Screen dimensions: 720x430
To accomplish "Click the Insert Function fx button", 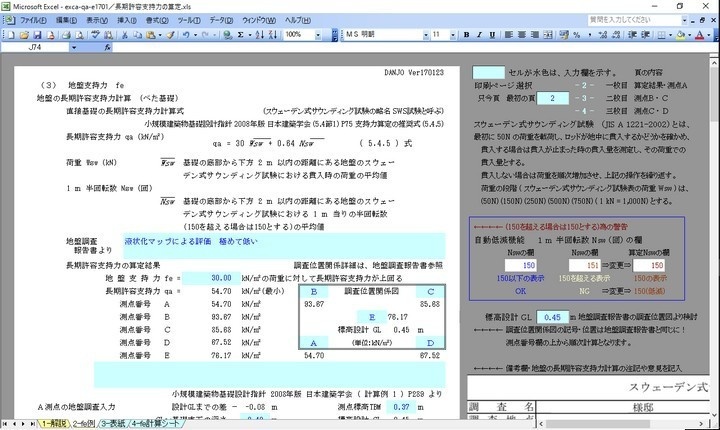I will (107, 47).
